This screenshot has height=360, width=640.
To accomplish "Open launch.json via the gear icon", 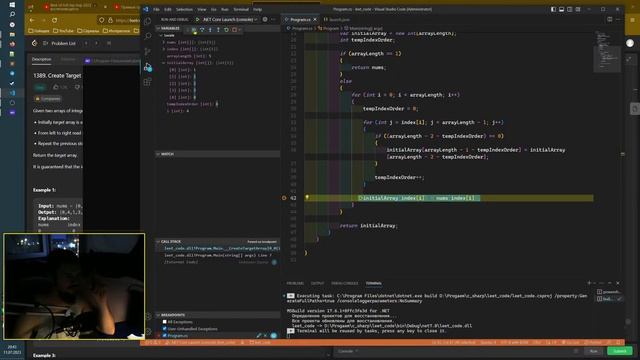I will tap(265, 19).
